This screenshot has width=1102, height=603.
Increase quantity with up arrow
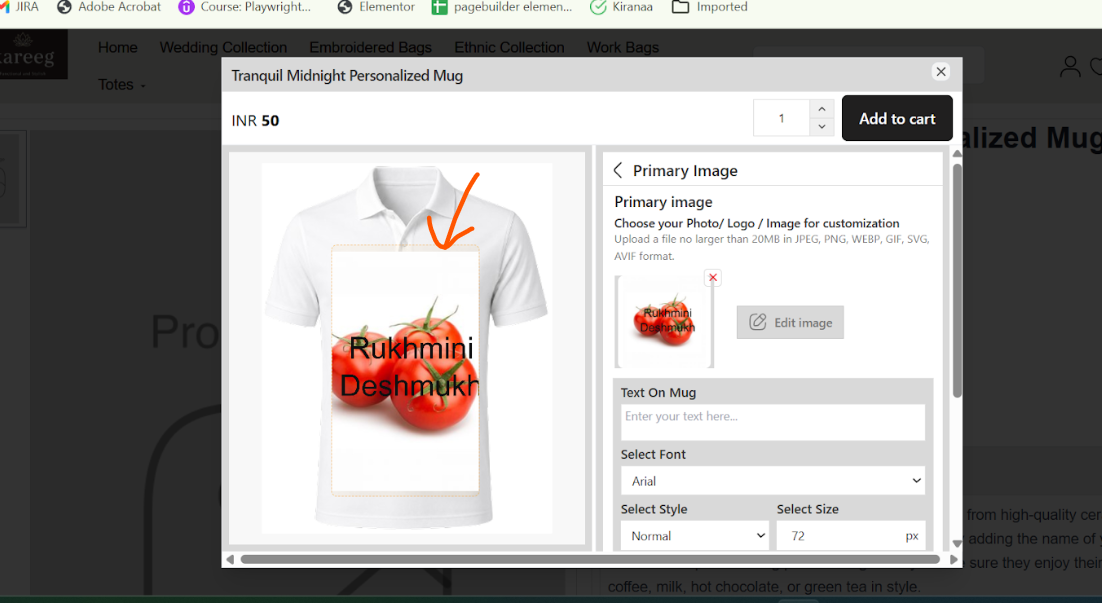pyautogui.click(x=822, y=109)
